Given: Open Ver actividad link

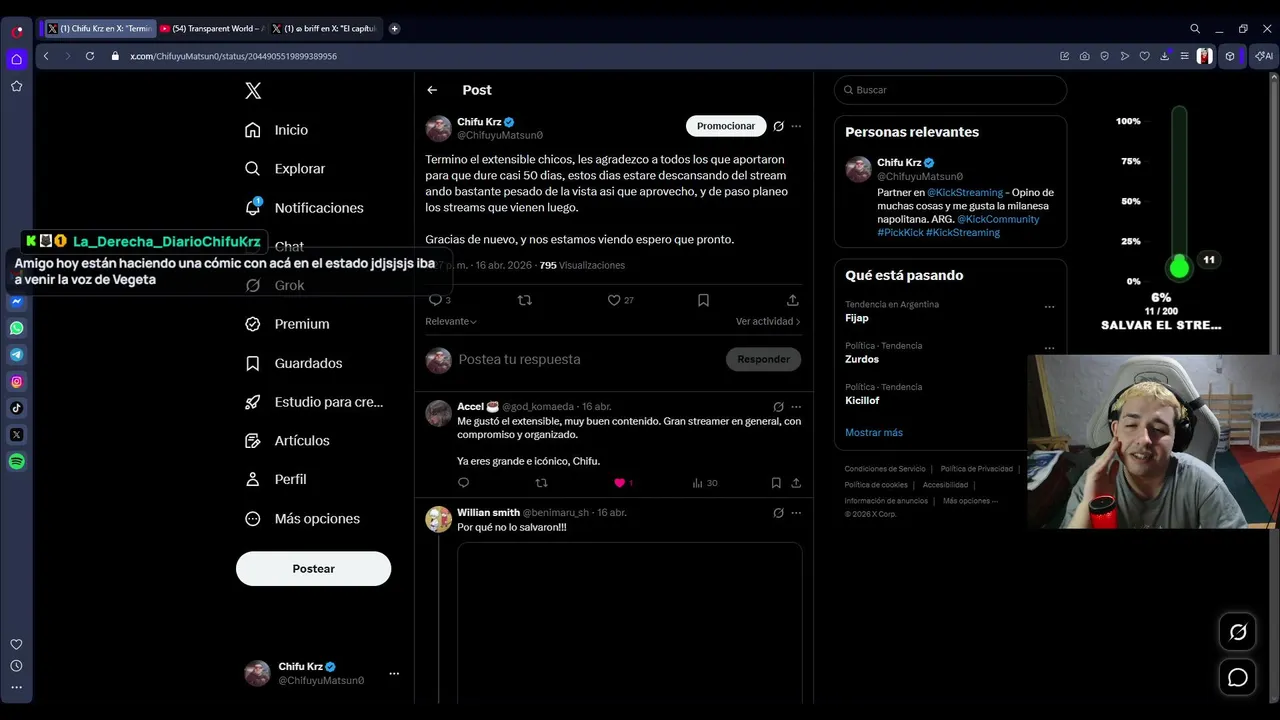Looking at the screenshot, I should (x=768, y=321).
